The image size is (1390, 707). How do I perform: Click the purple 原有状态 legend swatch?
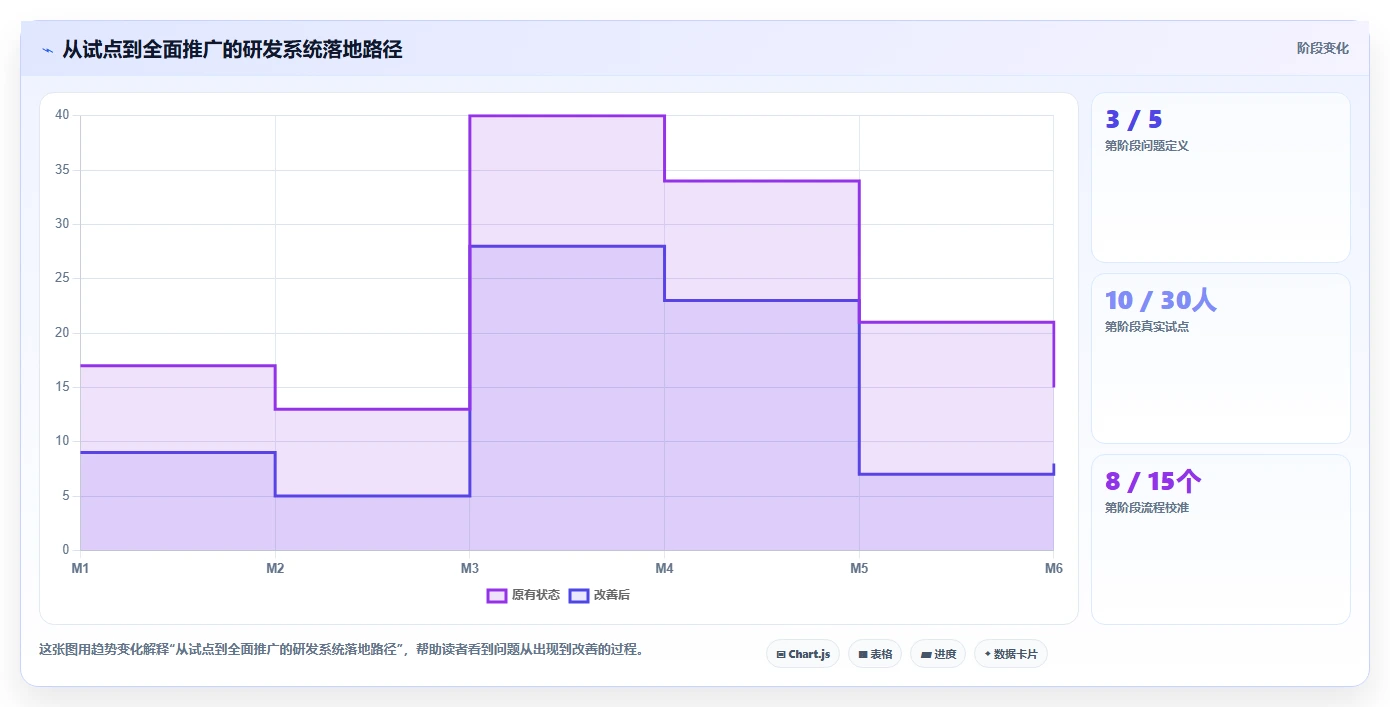coord(496,595)
